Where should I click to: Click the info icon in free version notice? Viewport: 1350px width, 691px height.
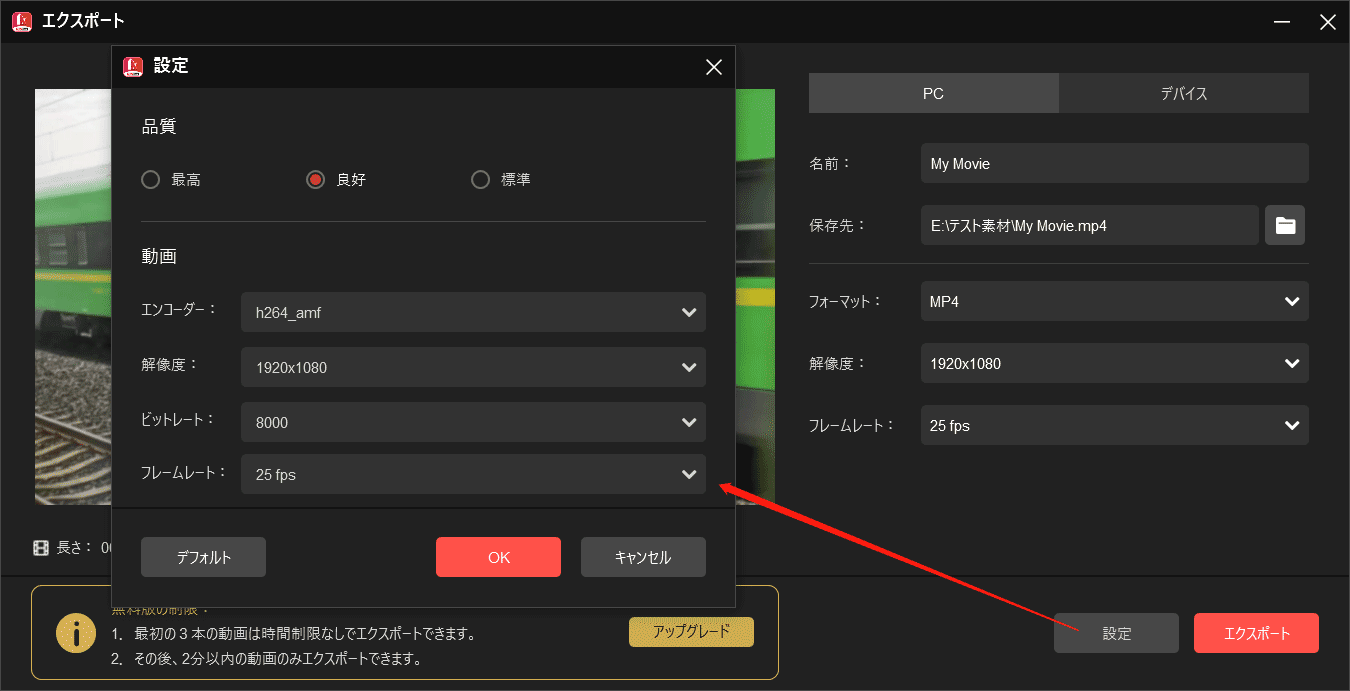point(76,632)
